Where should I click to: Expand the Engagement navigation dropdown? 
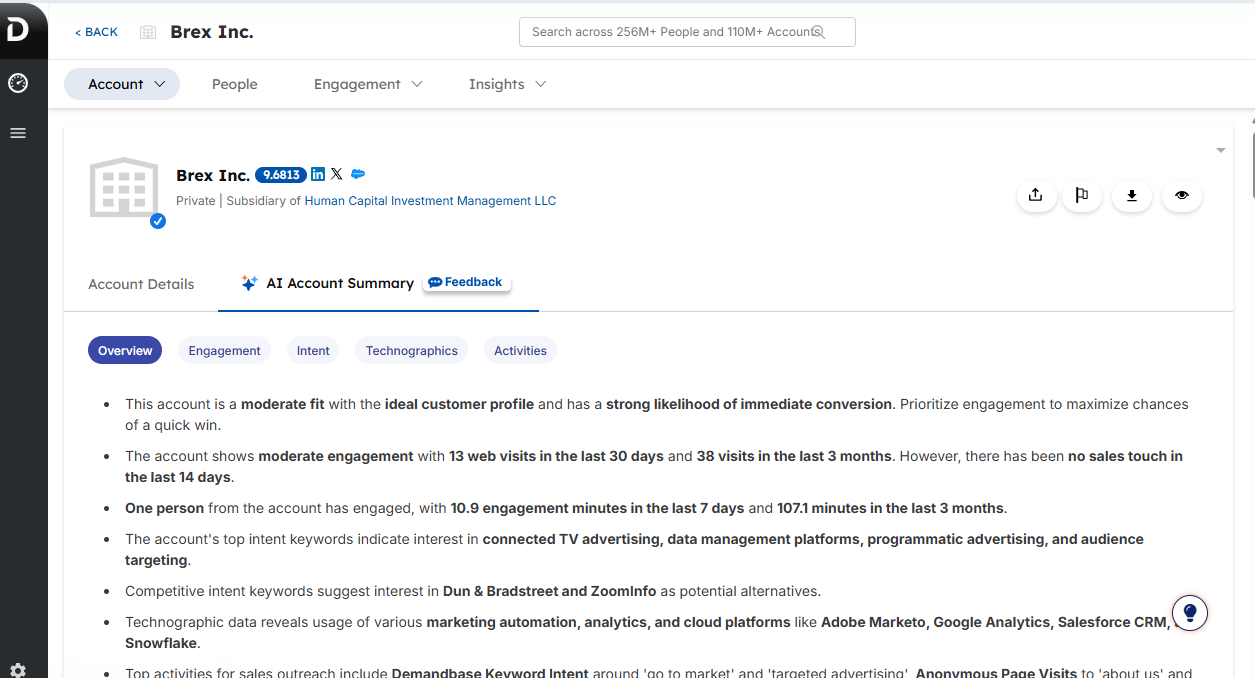pyautogui.click(x=367, y=84)
